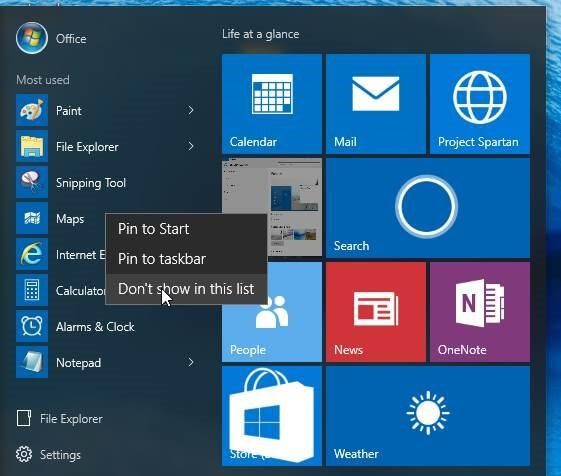Screen dimensions: 561x476
Task: Open the Mail tile
Action: (x=376, y=104)
